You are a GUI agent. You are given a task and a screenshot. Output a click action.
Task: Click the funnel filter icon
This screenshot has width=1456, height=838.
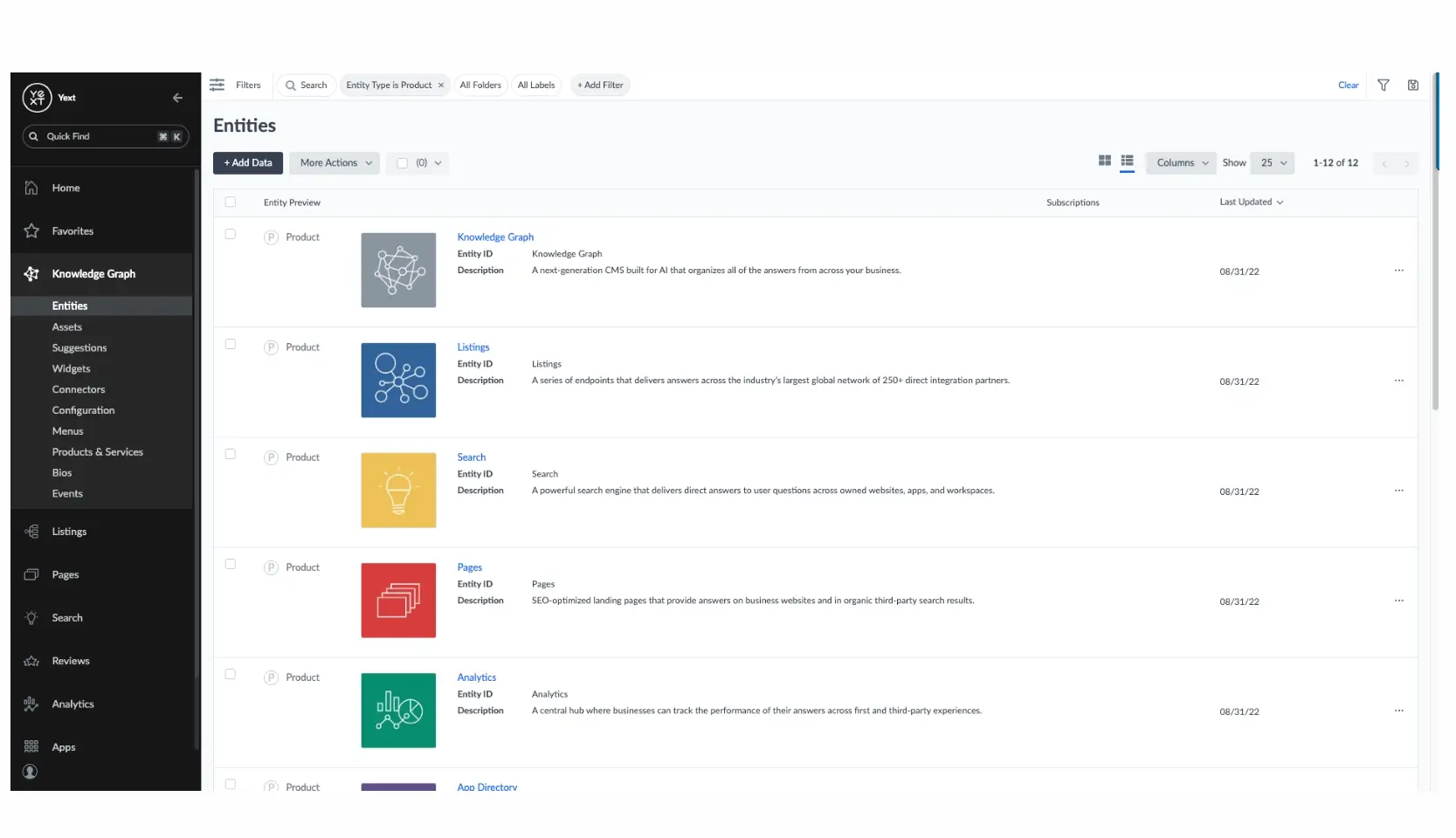pos(1384,85)
